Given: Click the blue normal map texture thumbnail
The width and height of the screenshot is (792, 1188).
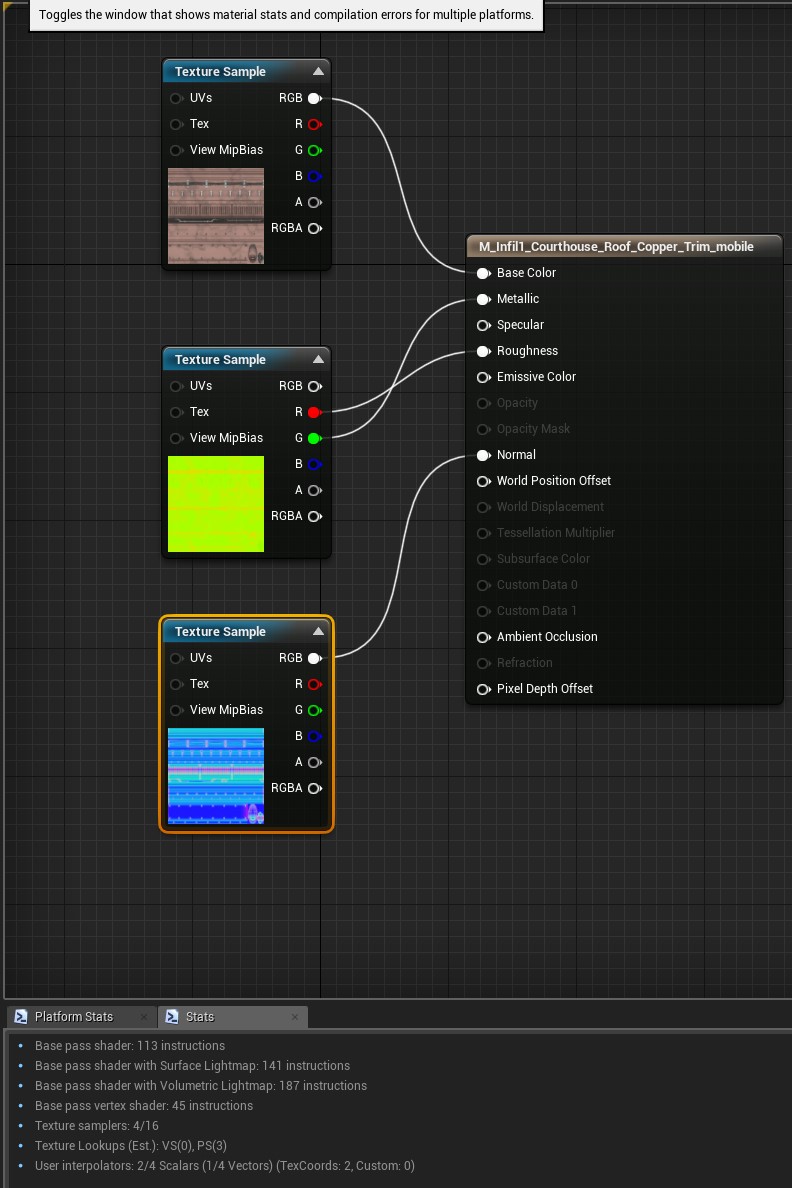Looking at the screenshot, I should 216,776.
